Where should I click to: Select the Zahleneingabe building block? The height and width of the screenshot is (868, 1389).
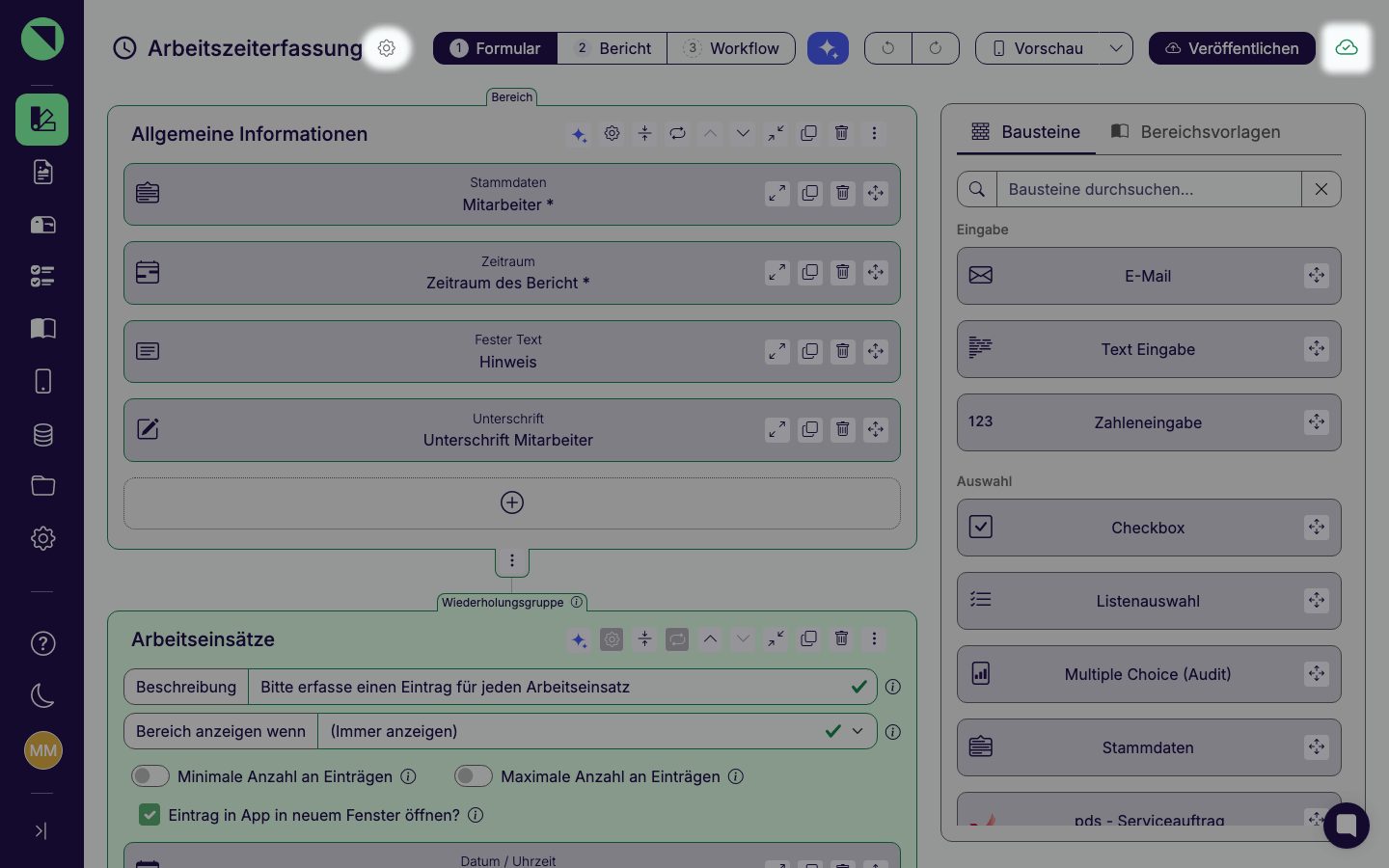click(1149, 422)
